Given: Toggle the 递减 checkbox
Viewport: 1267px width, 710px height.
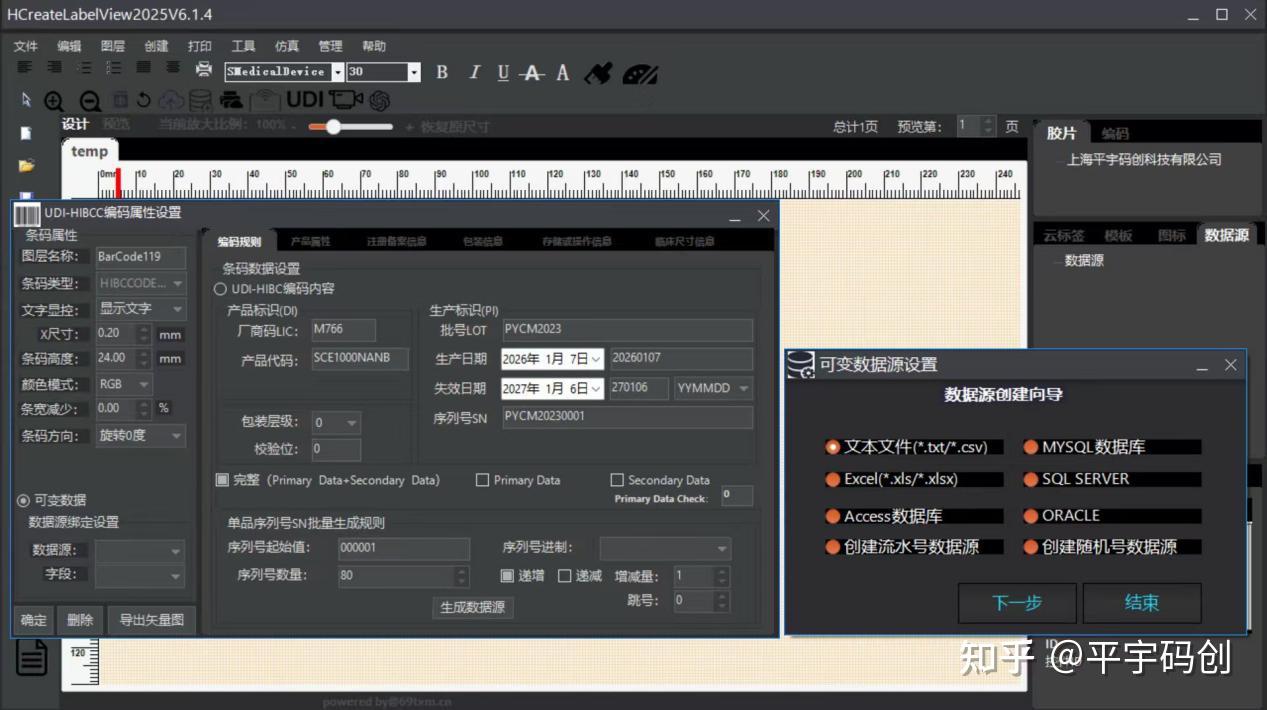Looking at the screenshot, I should [564, 576].
